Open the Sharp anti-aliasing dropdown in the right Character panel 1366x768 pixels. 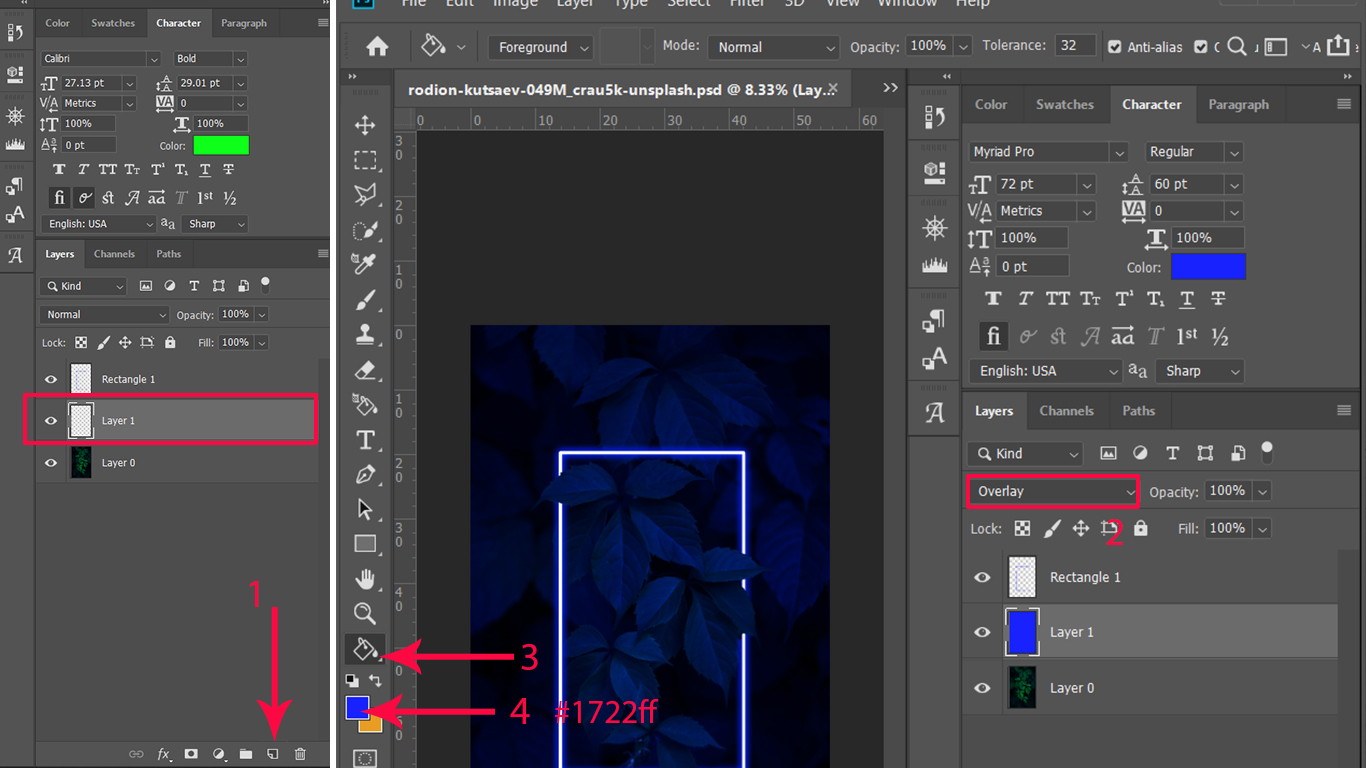point(1200,371)
